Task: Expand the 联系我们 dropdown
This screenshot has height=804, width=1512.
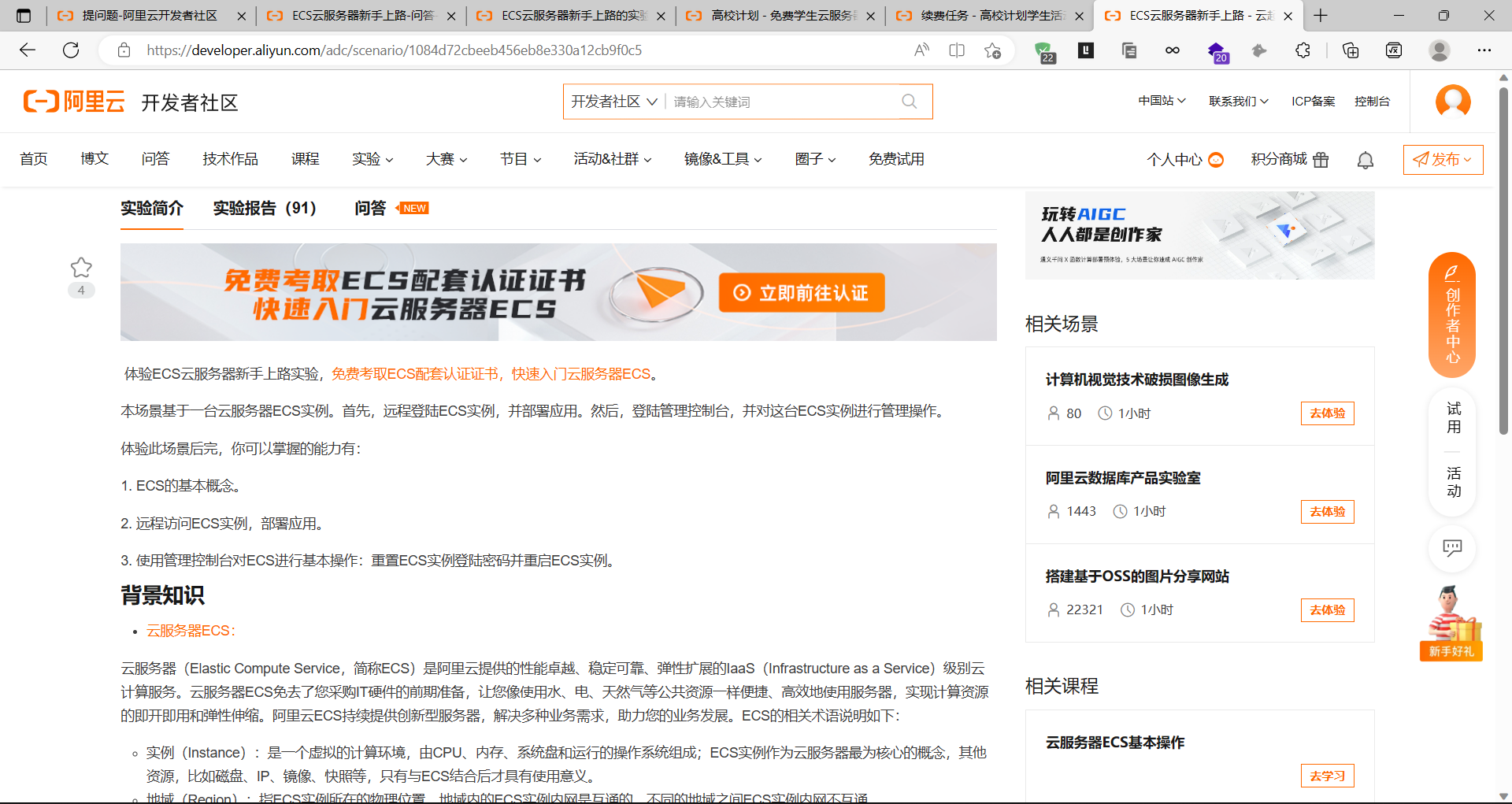Action: (1239, 101)
